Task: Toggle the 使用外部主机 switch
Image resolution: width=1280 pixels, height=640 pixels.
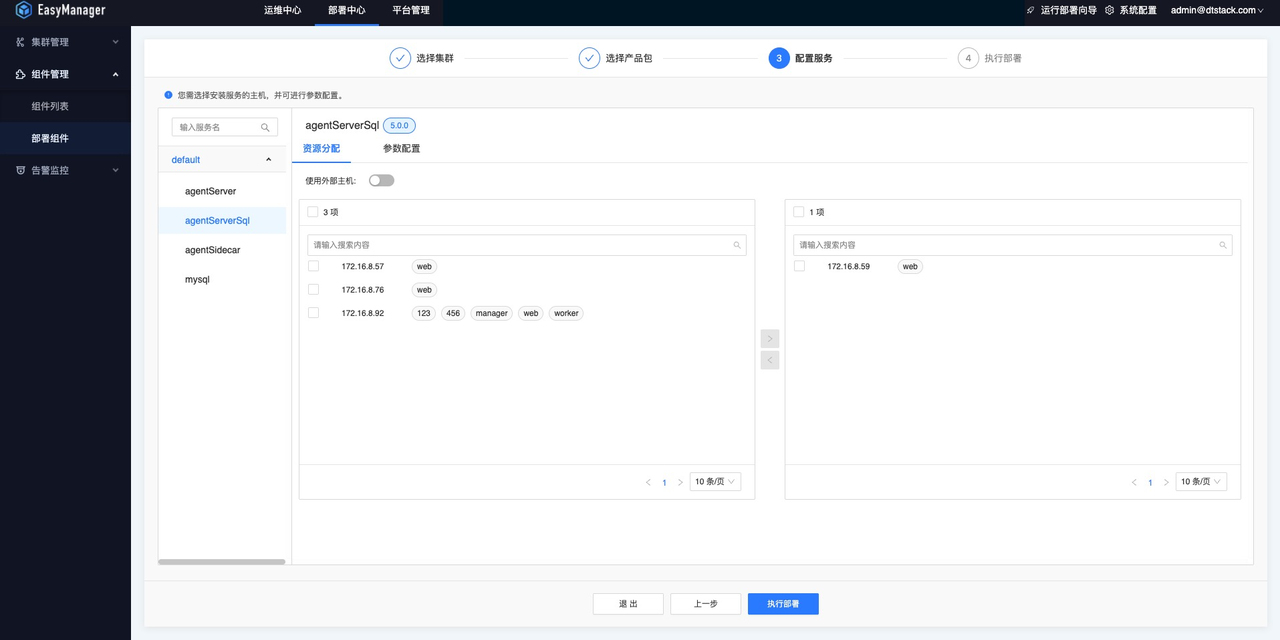Action: (x=381, y=181)
